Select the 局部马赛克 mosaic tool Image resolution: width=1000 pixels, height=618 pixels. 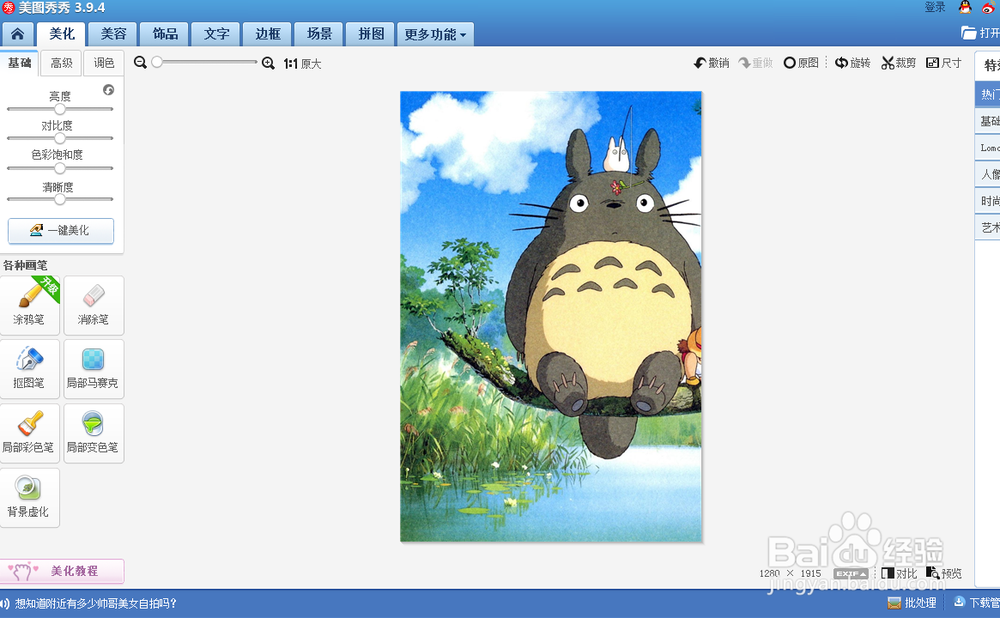94,369
